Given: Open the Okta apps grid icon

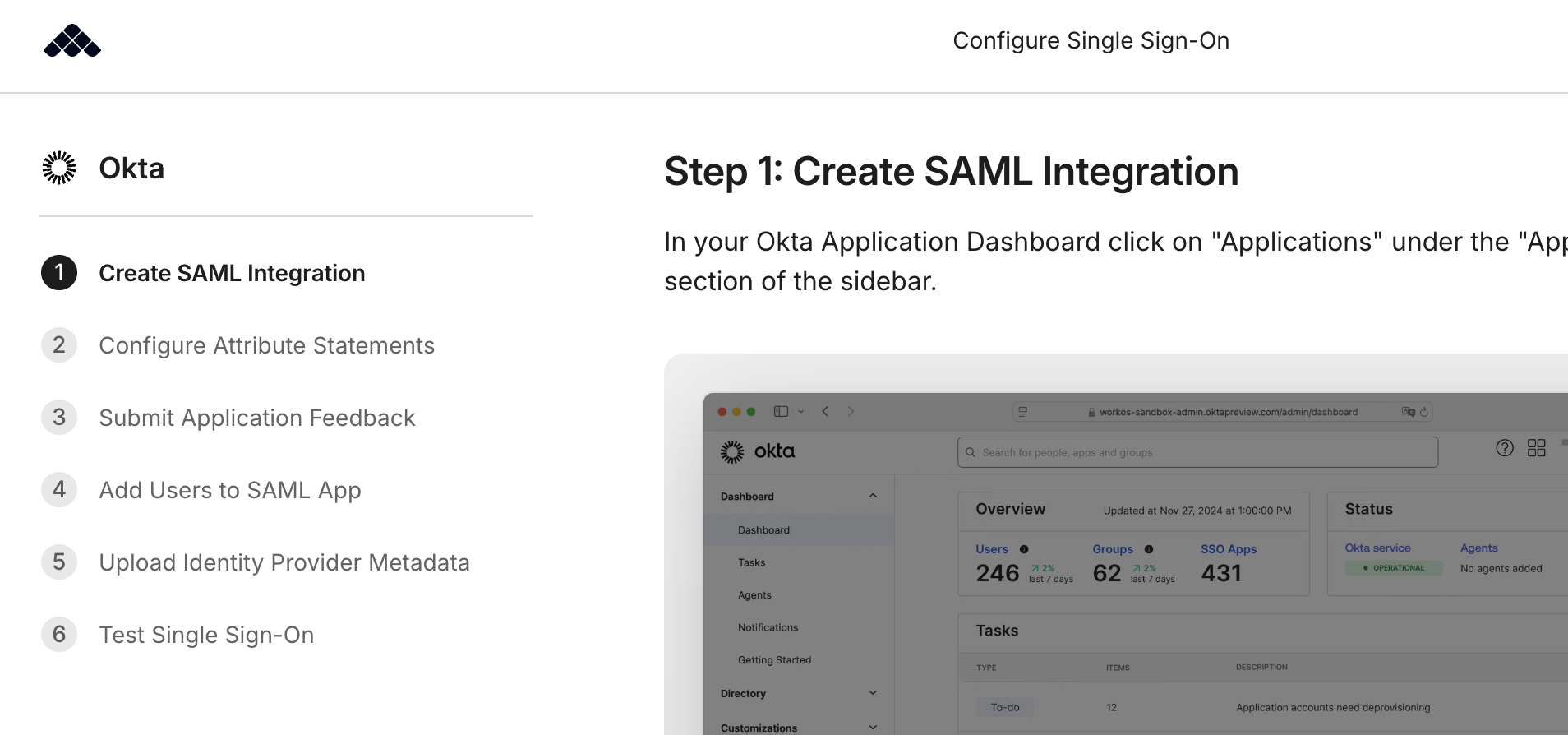Looking at the screenshot, I should pyautogui.click(x=1536, y=448).
